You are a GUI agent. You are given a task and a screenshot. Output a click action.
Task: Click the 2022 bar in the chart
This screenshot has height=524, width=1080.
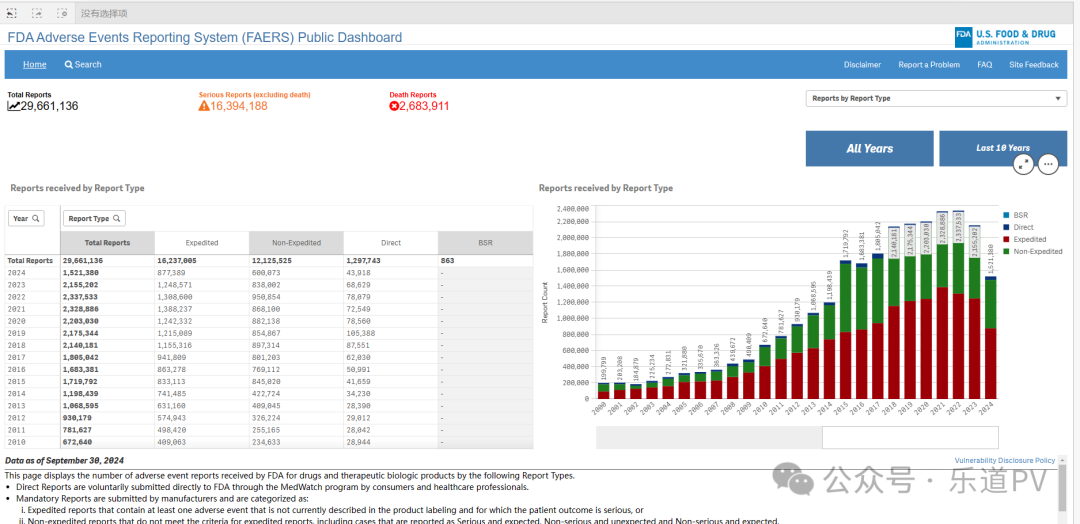coord(958,304)
